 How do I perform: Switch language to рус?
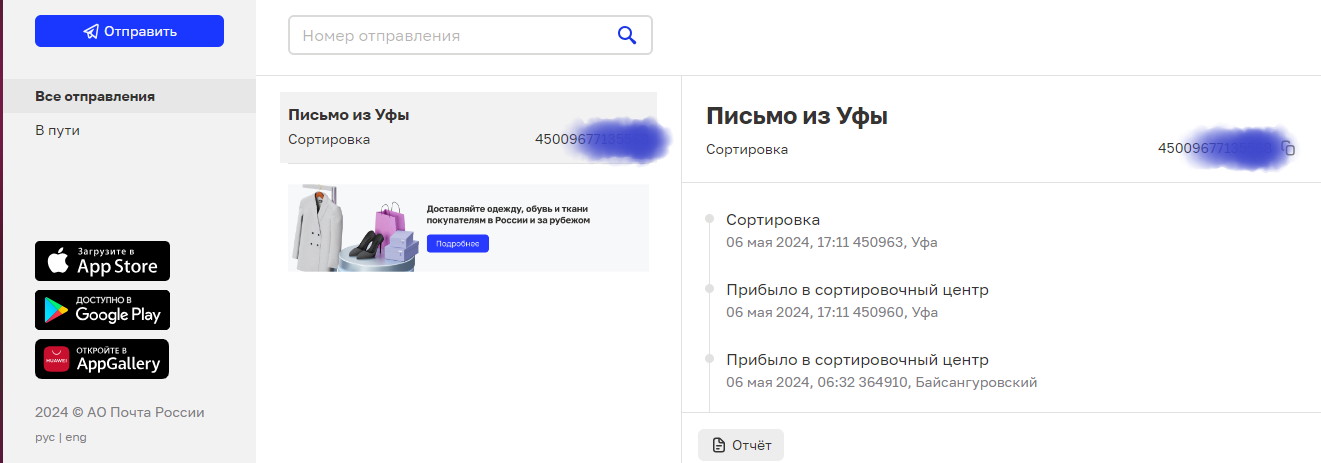coord(45,437)
